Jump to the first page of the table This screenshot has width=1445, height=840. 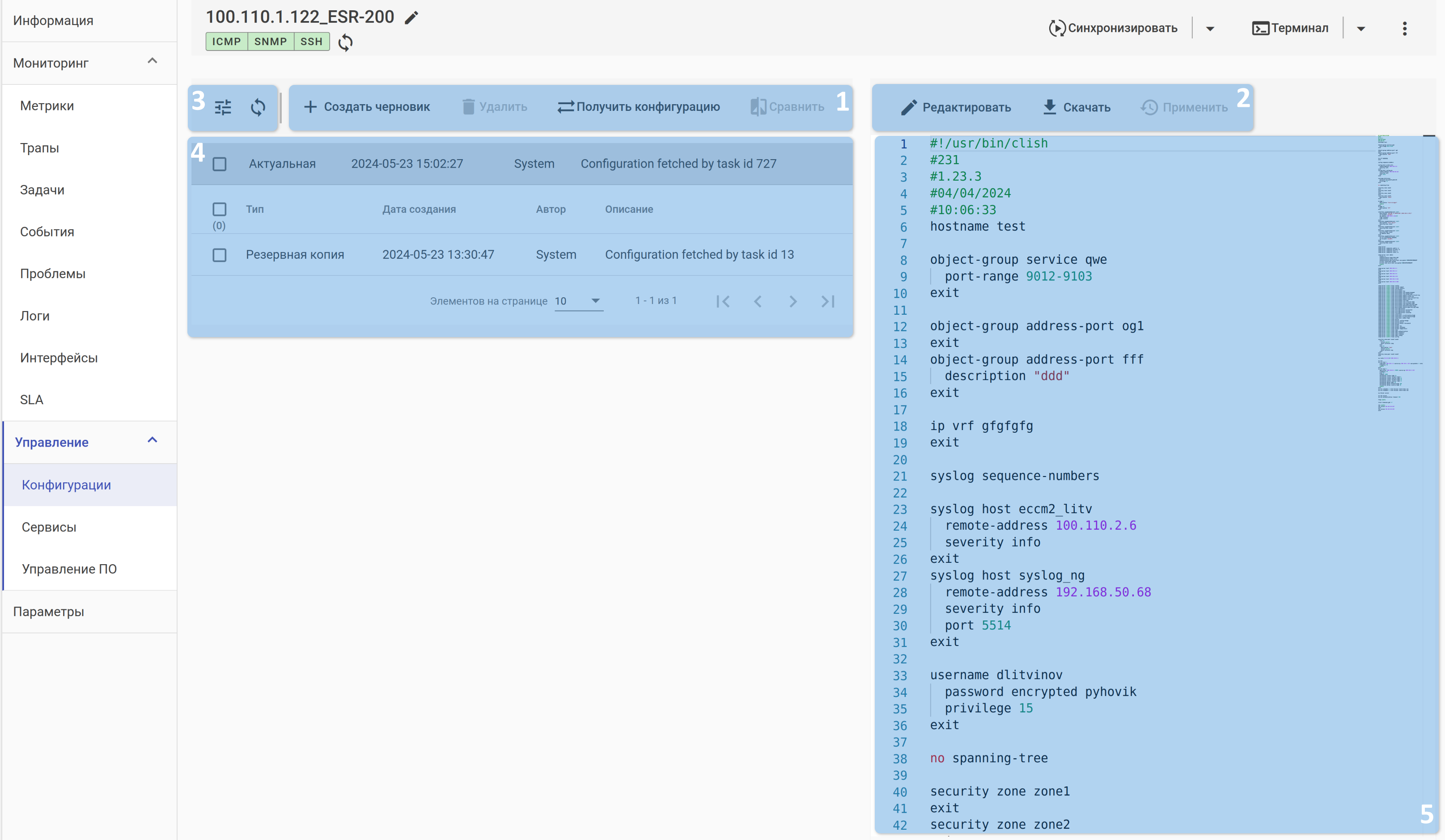coord(723,301)
